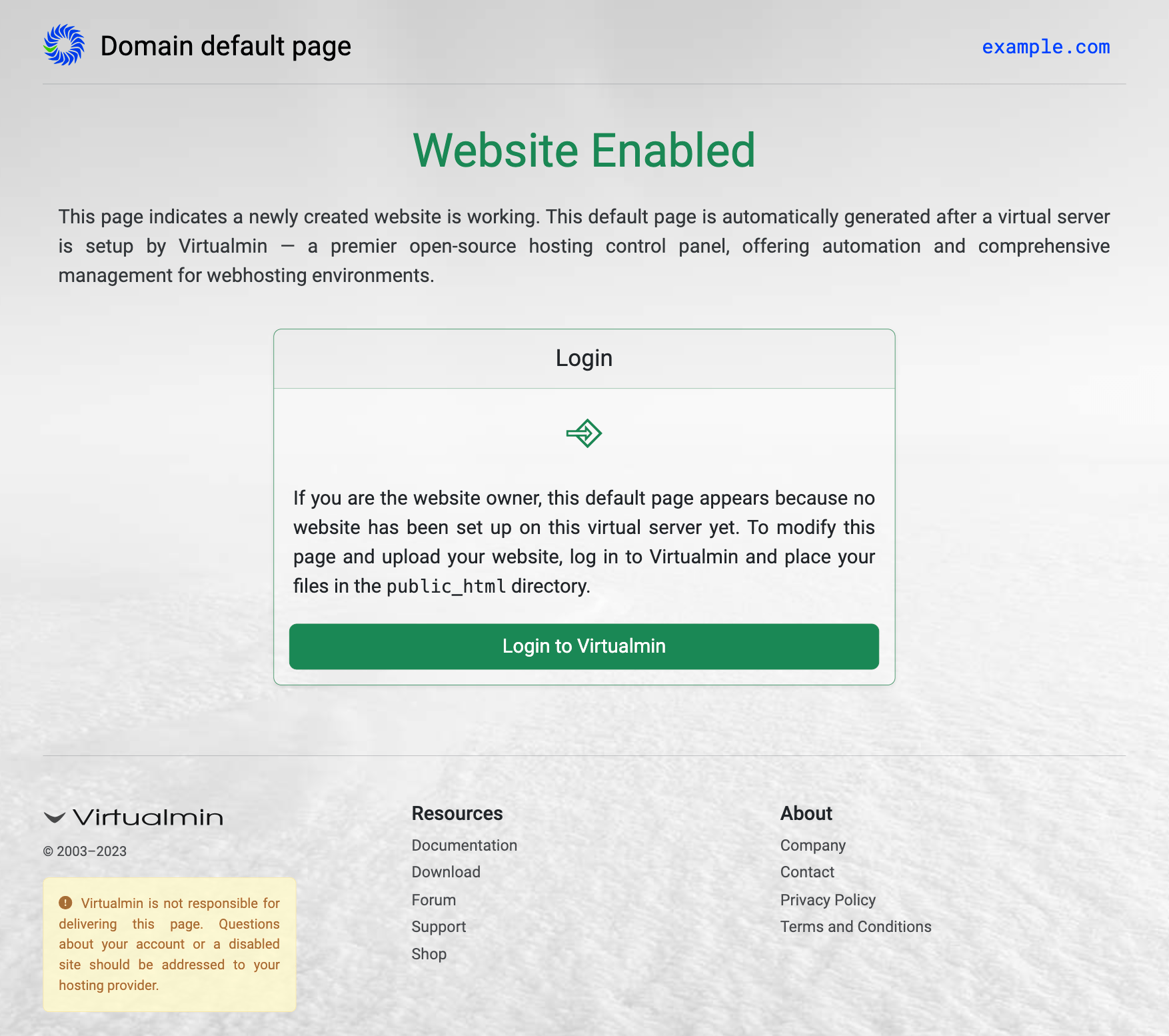The height and width of the screenshot is (1036, 1169).
Task: Open the Support link
Action: click(439, 927)
